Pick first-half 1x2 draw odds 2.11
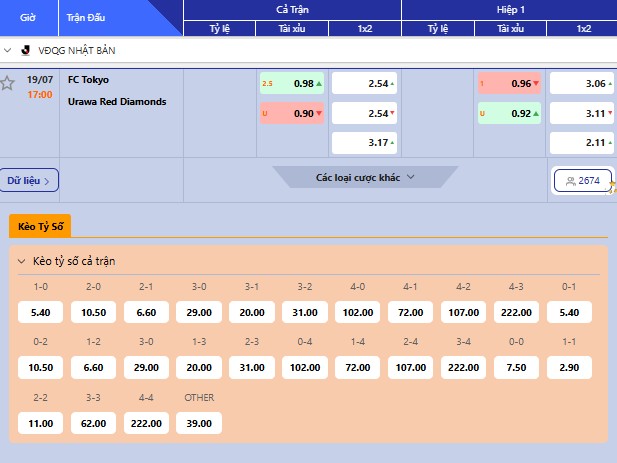617x463 pixels. tap(582, 142)
